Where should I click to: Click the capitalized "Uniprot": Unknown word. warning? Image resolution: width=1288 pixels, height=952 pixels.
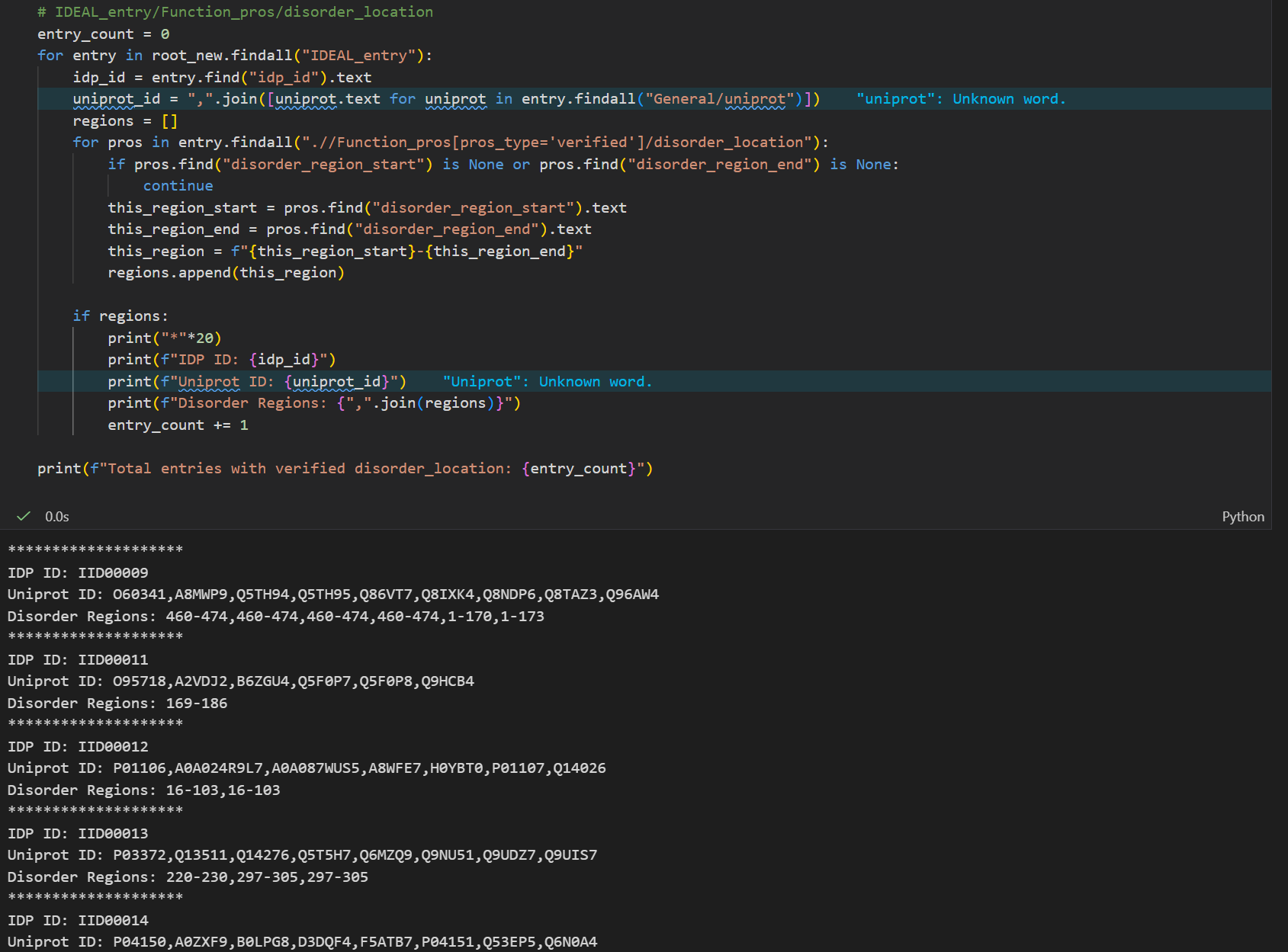(x=548, y=382)
